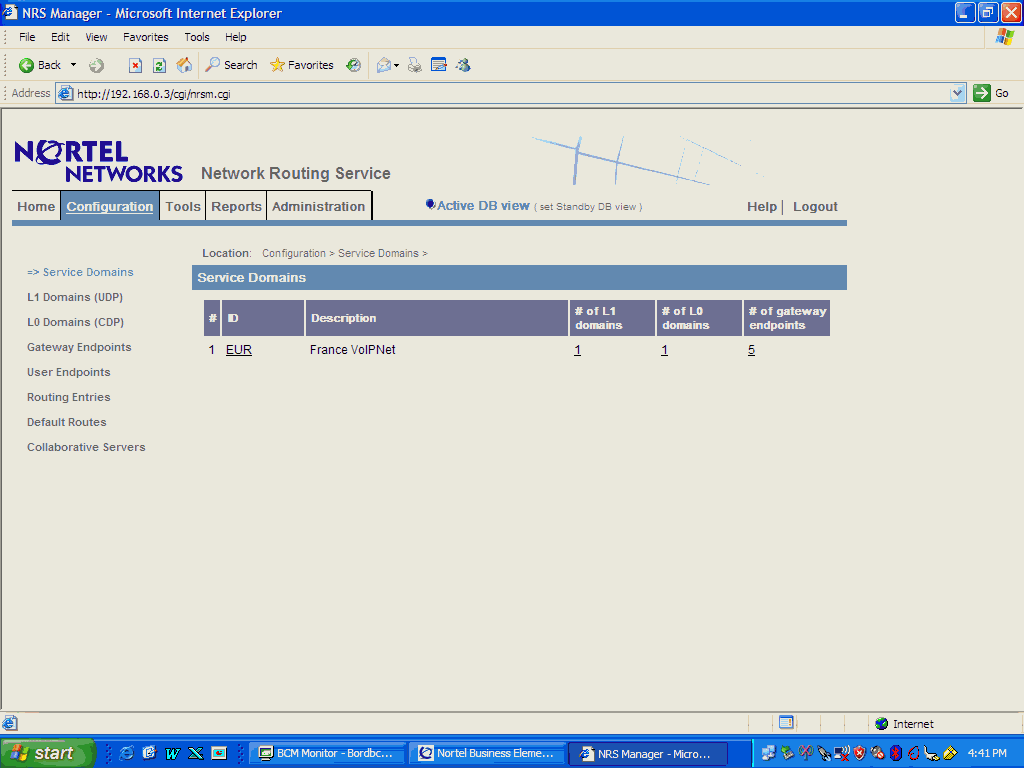Open the EUR service domain link
Viewport: 1024px width, 768px height.
(x=239, y=350)
